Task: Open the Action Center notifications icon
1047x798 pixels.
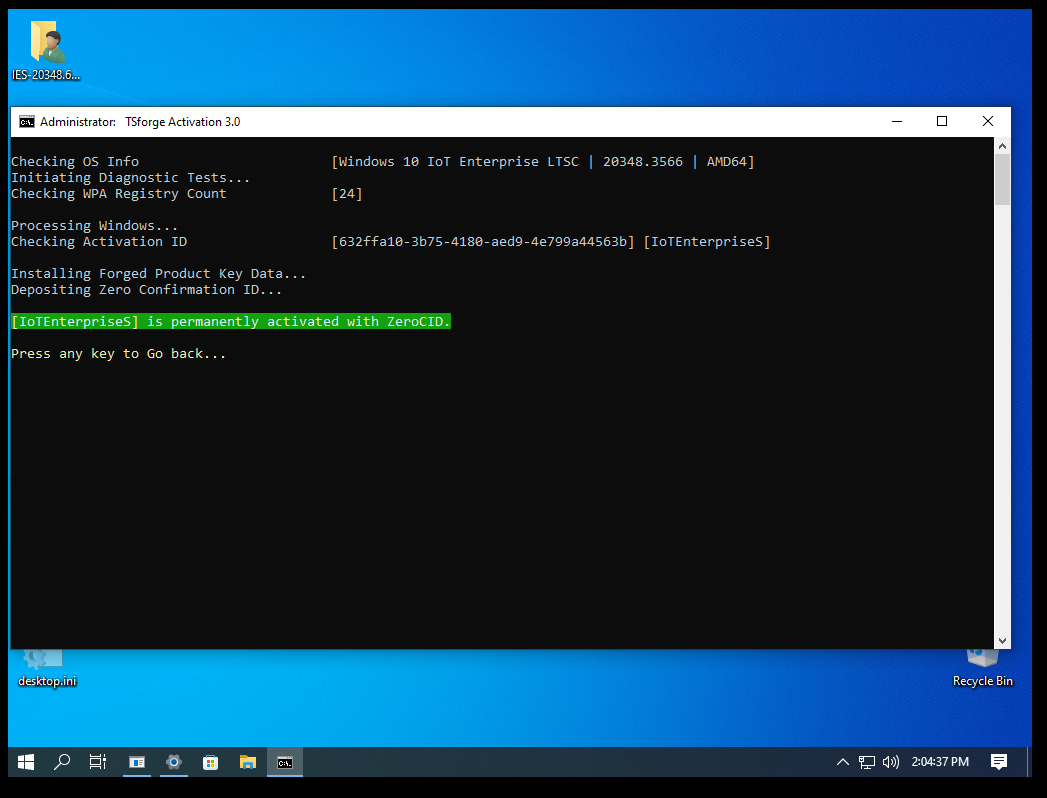Action: pyautogui.click(x=999, y=762)
